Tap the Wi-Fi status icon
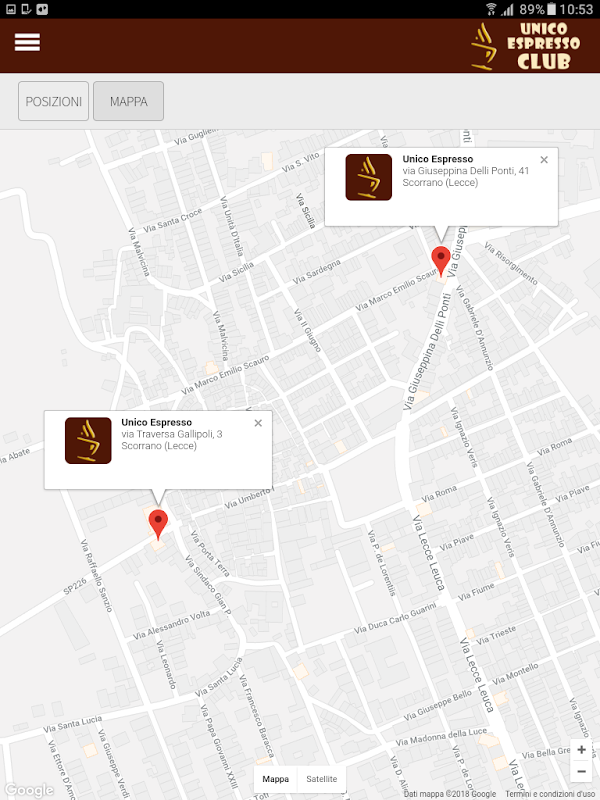This screenshot has width=600, height=800. click(491, 9)
